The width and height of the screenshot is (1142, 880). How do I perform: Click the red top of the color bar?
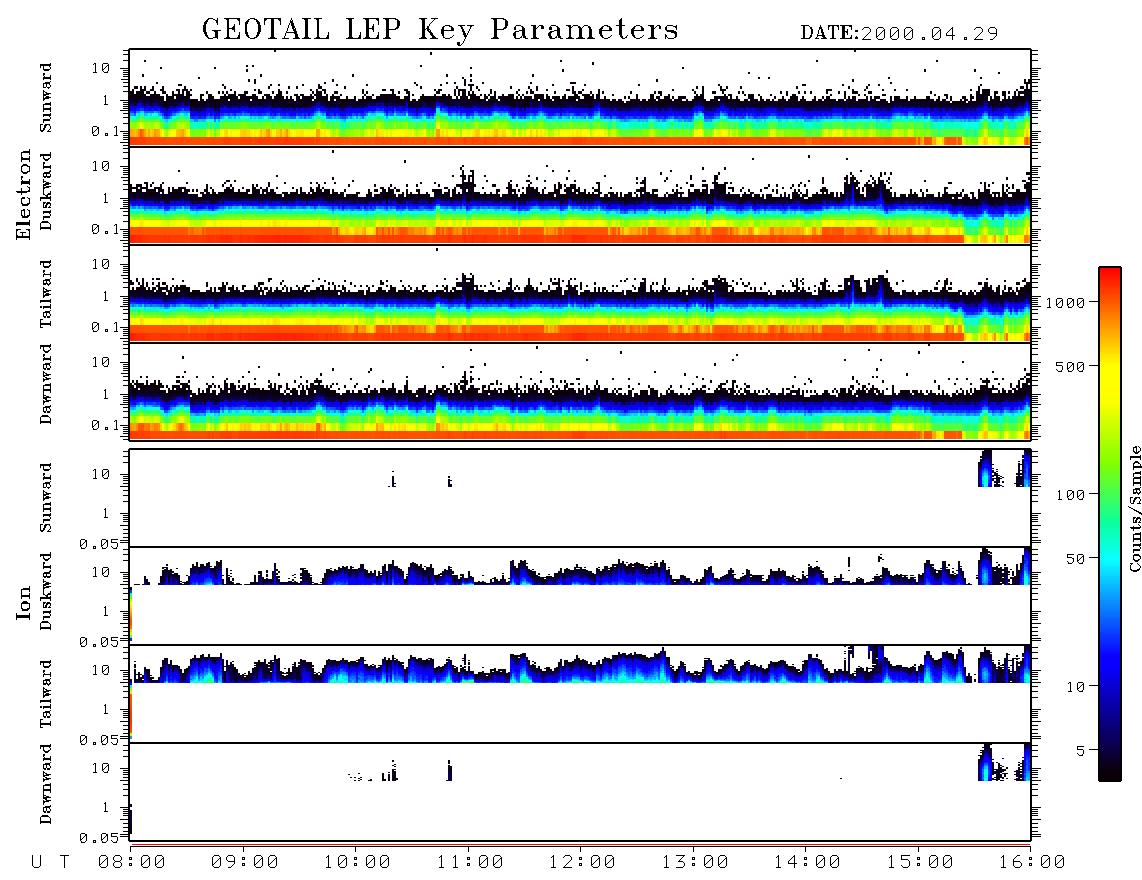(x=1110, y=277)
